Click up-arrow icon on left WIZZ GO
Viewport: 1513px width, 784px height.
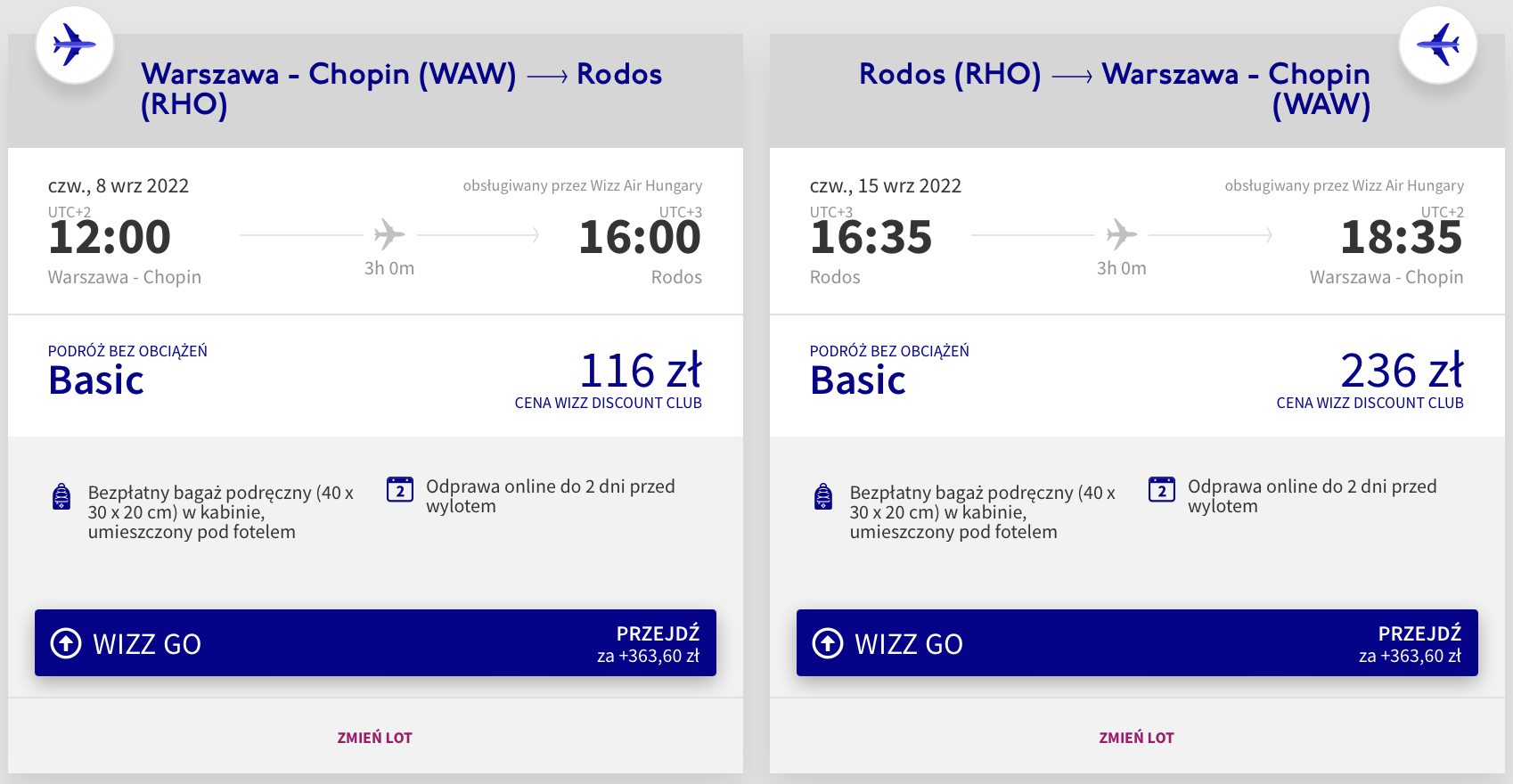click(x=66, y=643)
